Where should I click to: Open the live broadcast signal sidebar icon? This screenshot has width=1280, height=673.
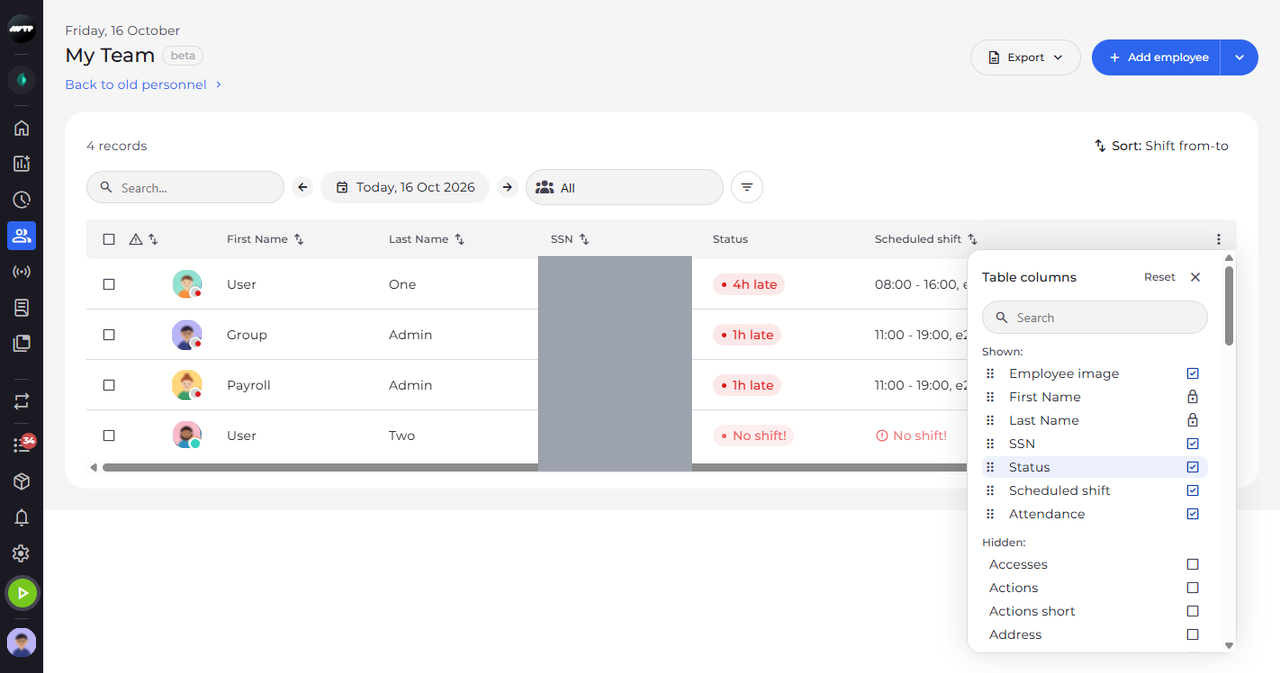pos(21,272)
